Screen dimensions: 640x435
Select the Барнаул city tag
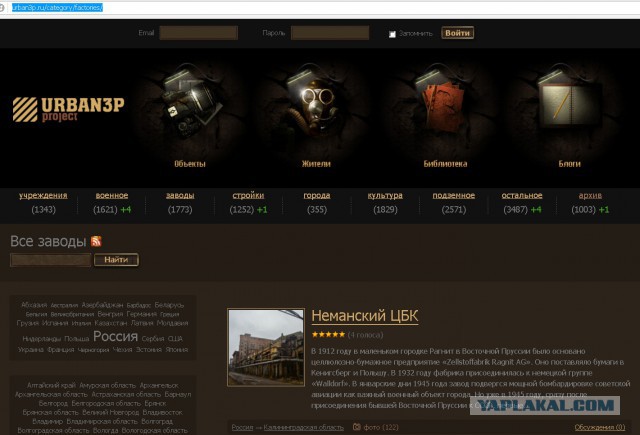pyautogui.click(x=178, y=394)
